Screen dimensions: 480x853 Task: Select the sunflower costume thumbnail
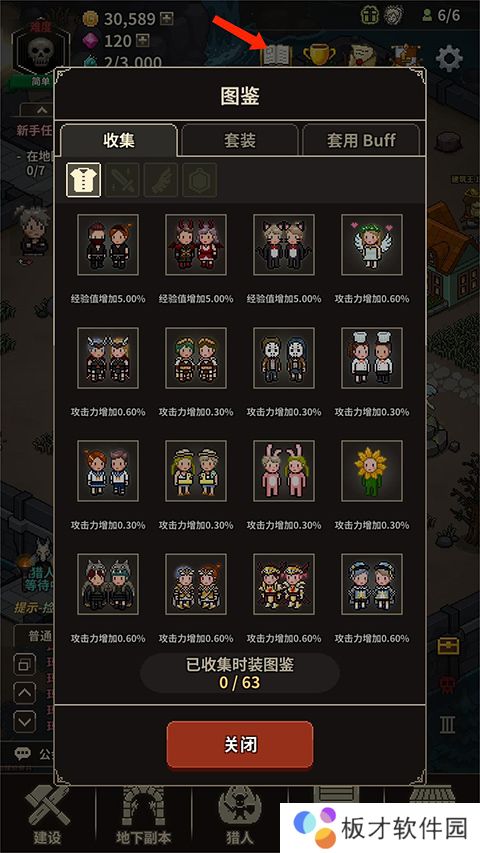pos(372,471)
